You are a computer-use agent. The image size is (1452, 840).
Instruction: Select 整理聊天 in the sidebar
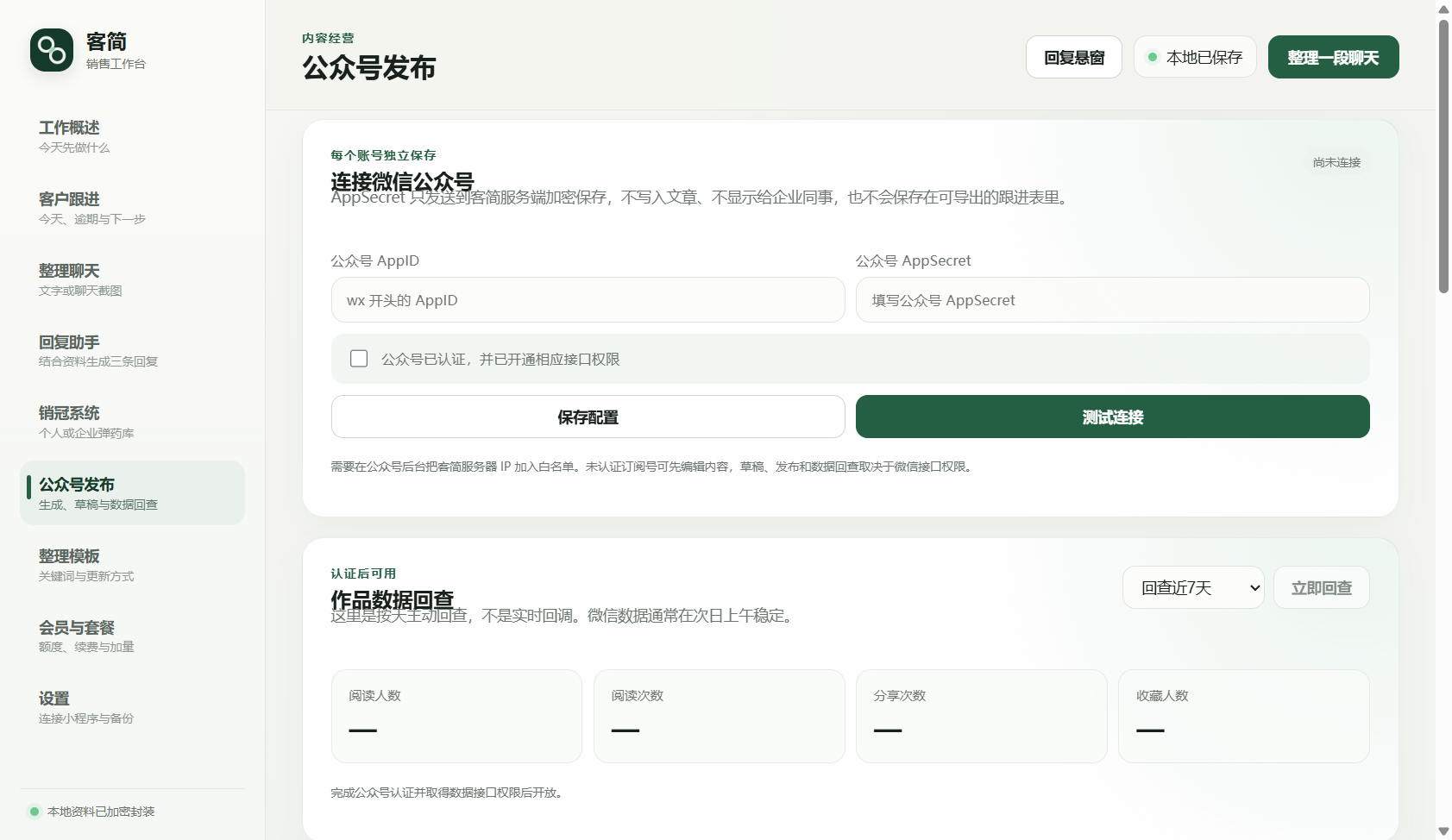click(x=132, y=279)
